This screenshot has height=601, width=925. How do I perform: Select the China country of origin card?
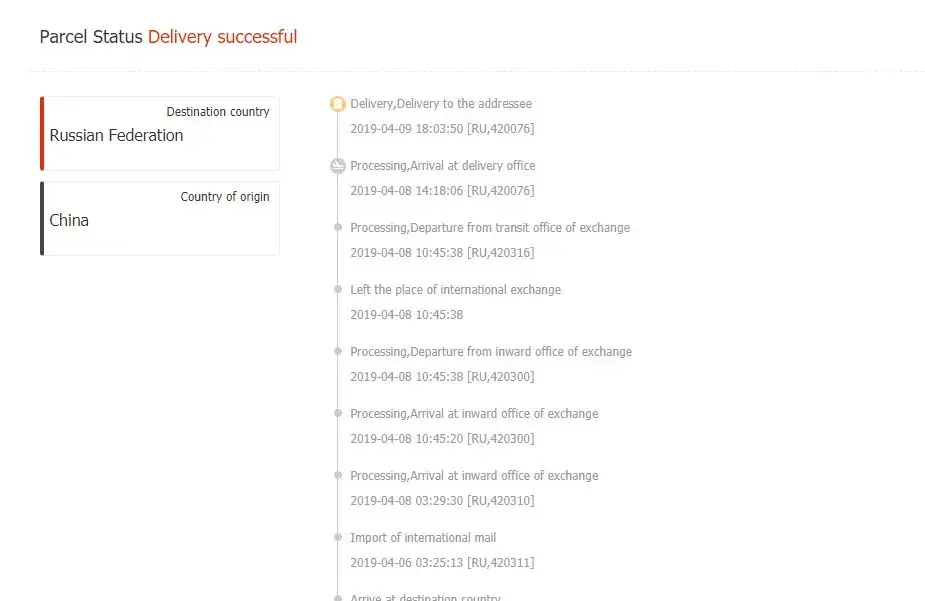[x=160, y=219]
